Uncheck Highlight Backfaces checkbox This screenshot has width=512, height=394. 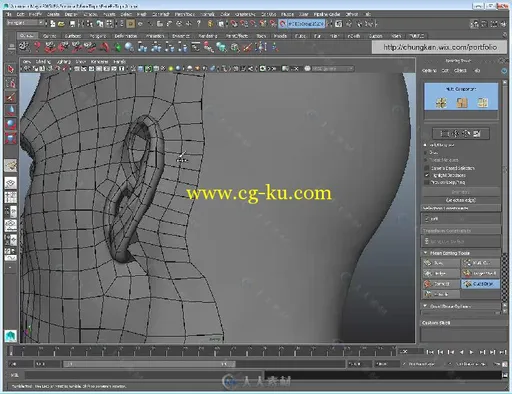coord(426,175)
